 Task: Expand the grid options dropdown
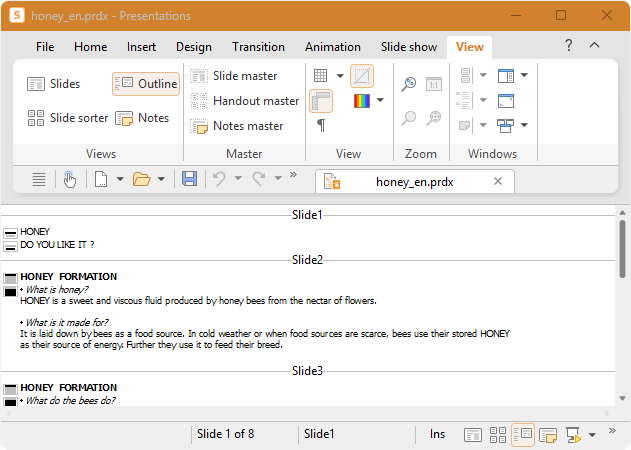[x=340, y=76]
